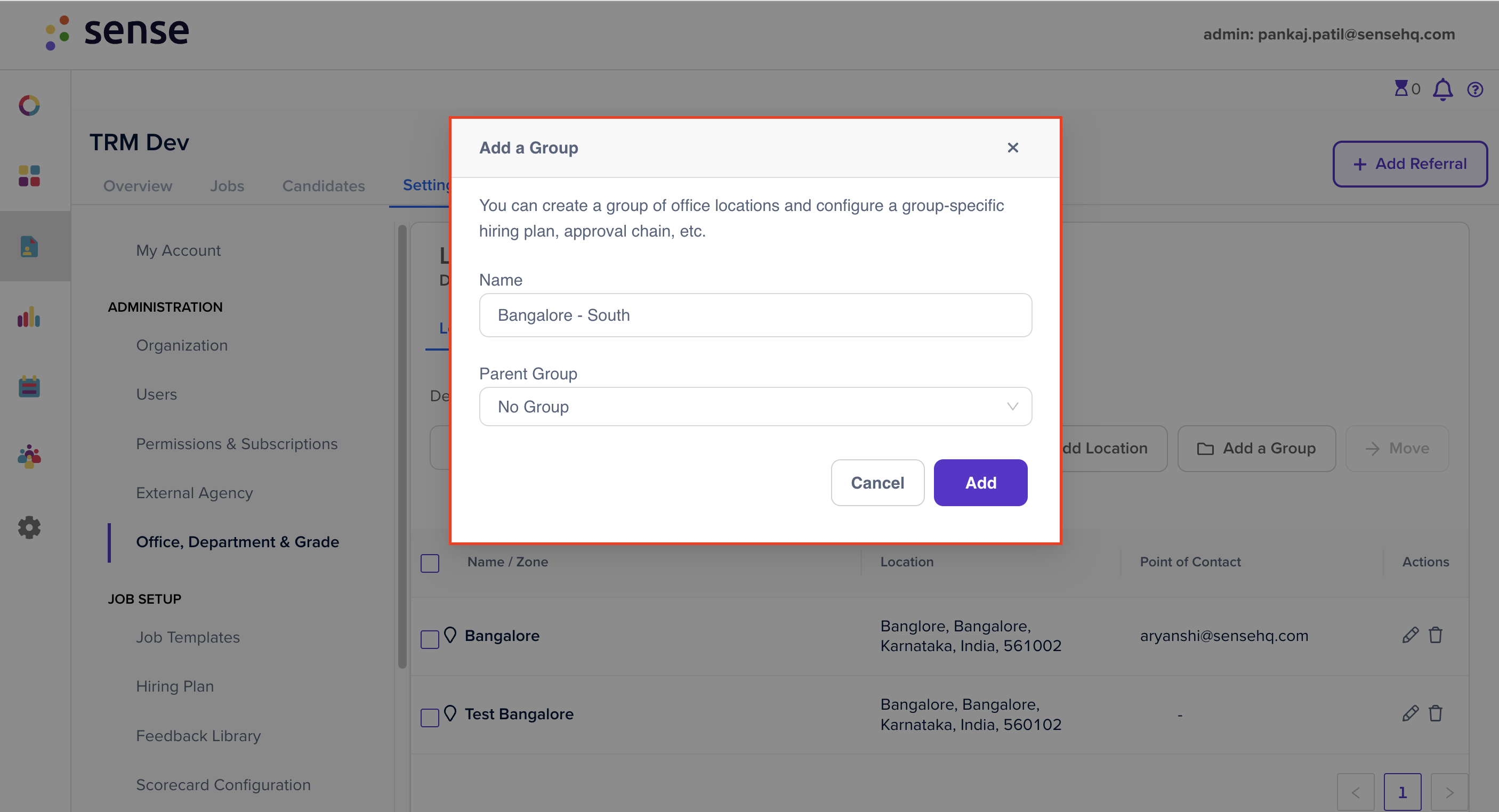Viewport: 1499px width, 812px height.
Task: Go to previous page arrow in pagination
Action: tap(1355, 792)
